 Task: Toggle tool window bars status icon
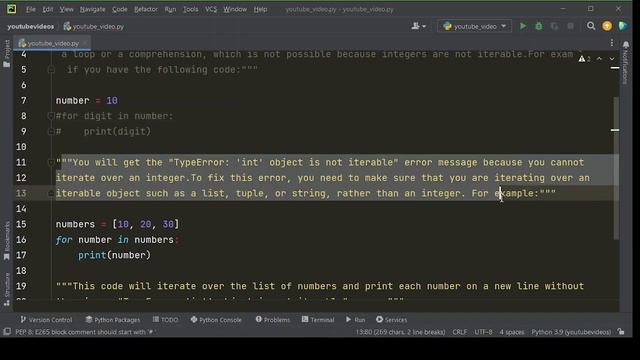7,332
